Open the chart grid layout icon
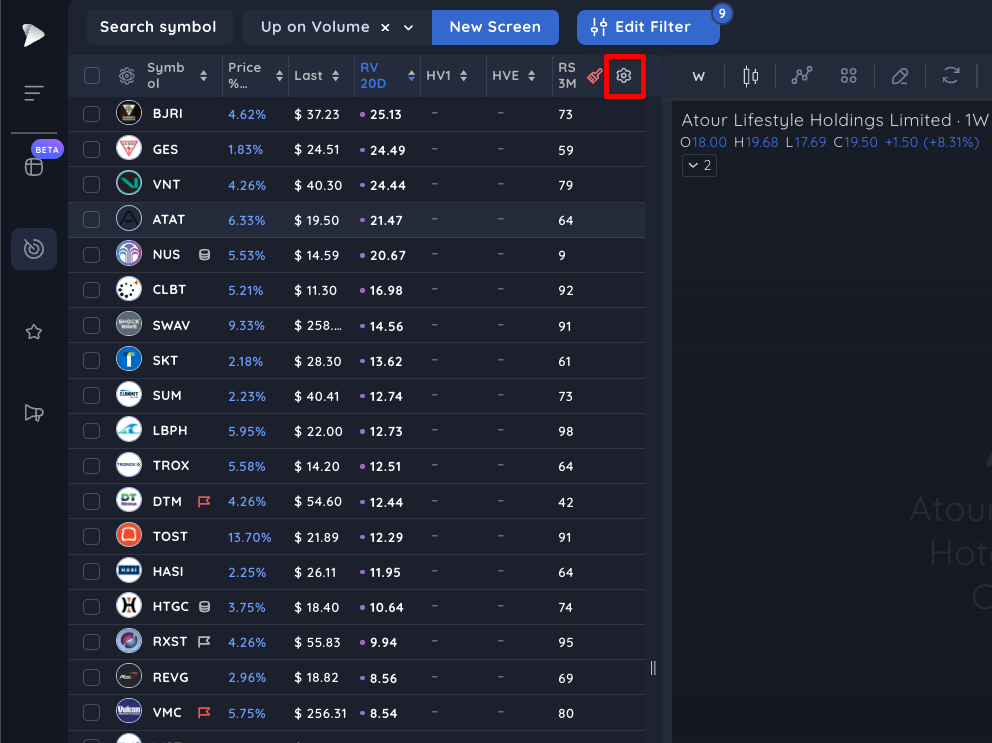 [848, 76]
